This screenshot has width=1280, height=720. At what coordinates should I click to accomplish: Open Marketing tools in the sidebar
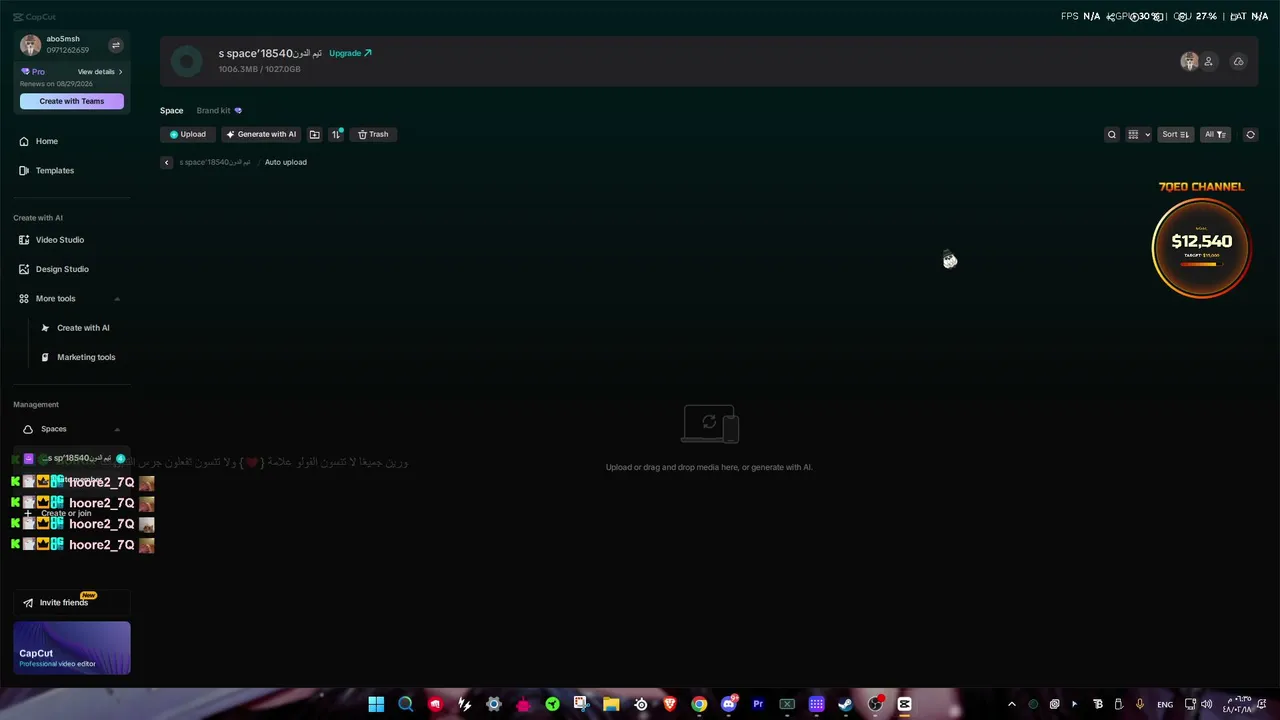[x=78, y=357]
